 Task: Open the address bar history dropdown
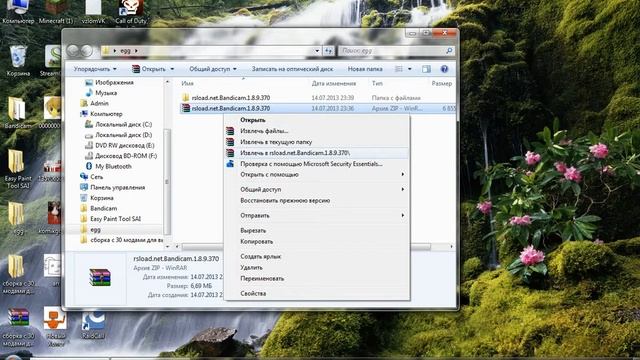click(317, 51)
